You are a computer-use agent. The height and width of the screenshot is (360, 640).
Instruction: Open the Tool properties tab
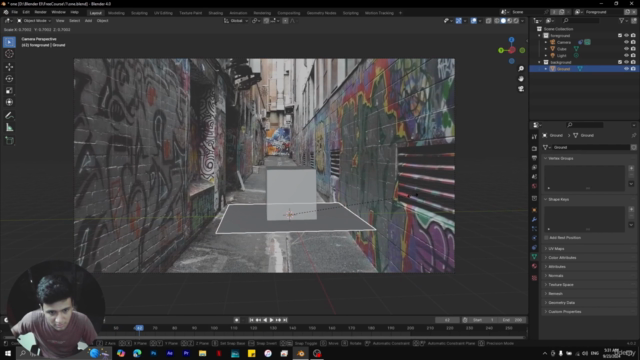pos(534,137)
